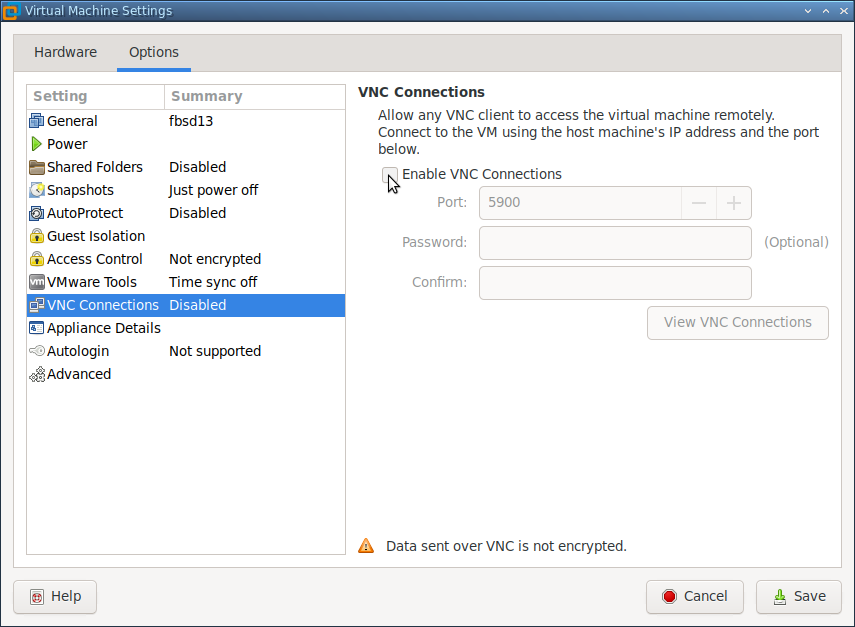Open Help for virtual machine settings
855x627 pixels.
click(x=54, y=596)
